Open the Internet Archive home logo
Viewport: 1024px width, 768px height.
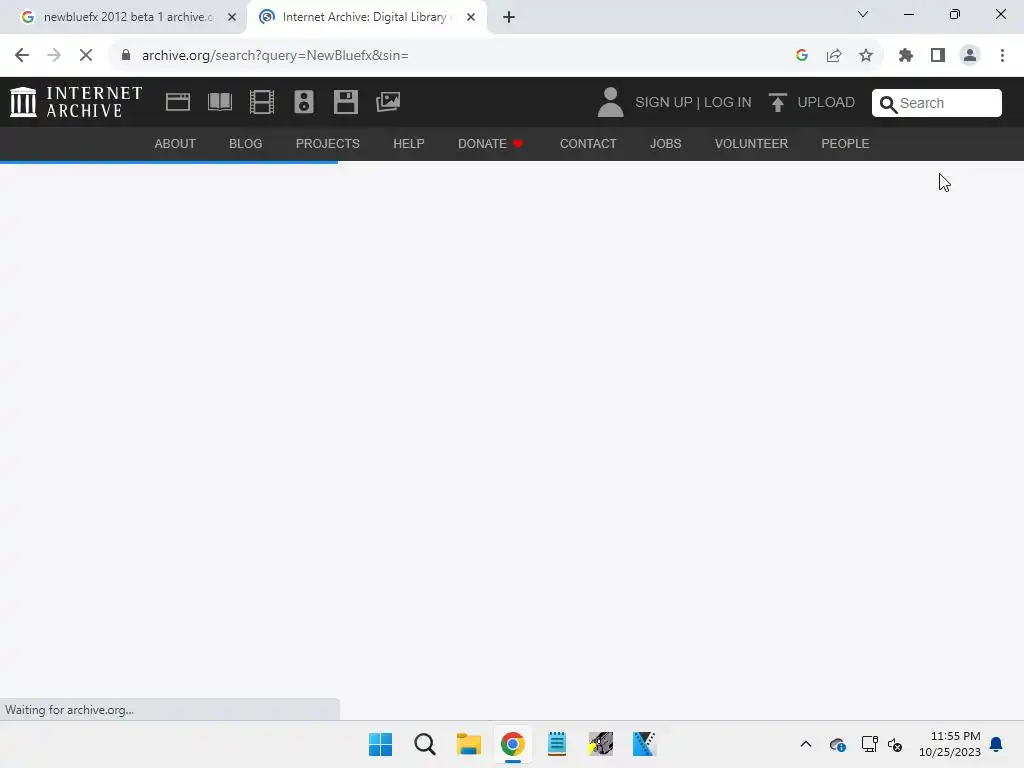coord(76,102)
